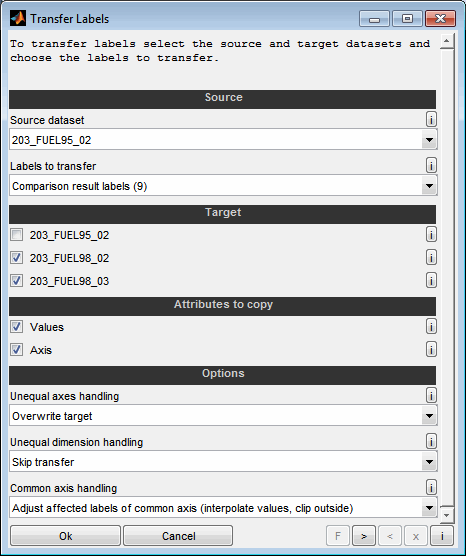Viewport: 466px width, 556px height.
Task: Uncheck the Values attribute checkbox
Action: click(16, 327)
